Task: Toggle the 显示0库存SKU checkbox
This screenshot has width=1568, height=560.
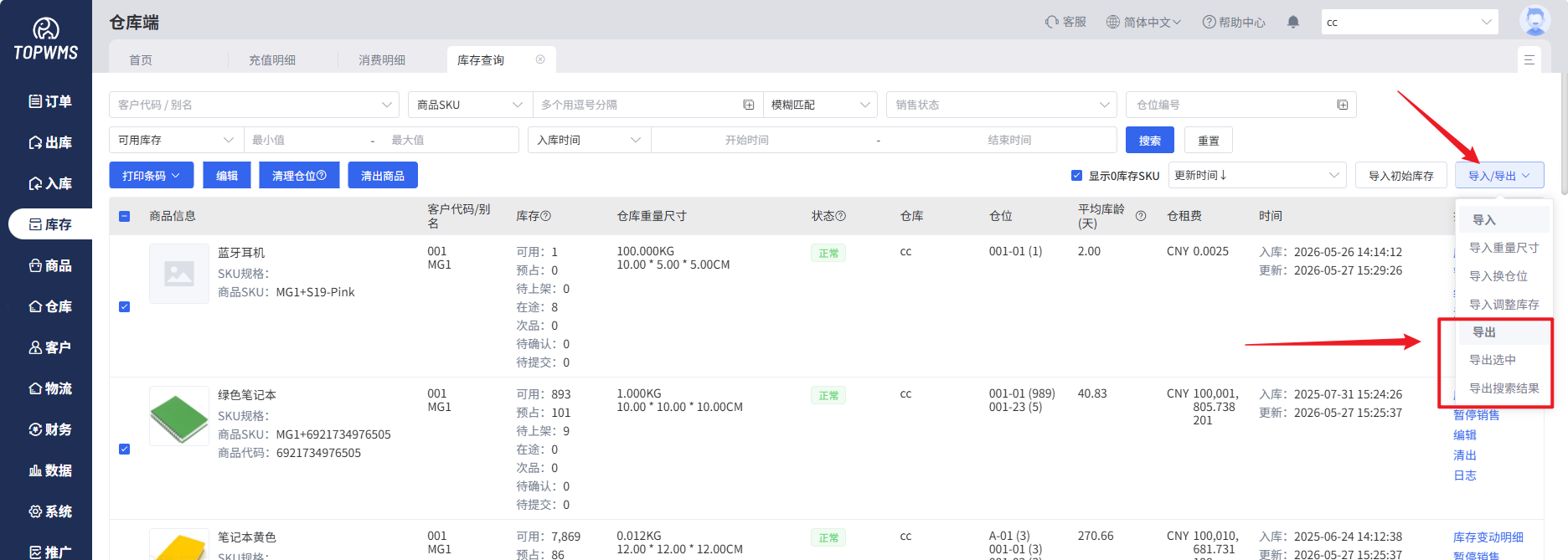Action: [x=1076, y=175]
